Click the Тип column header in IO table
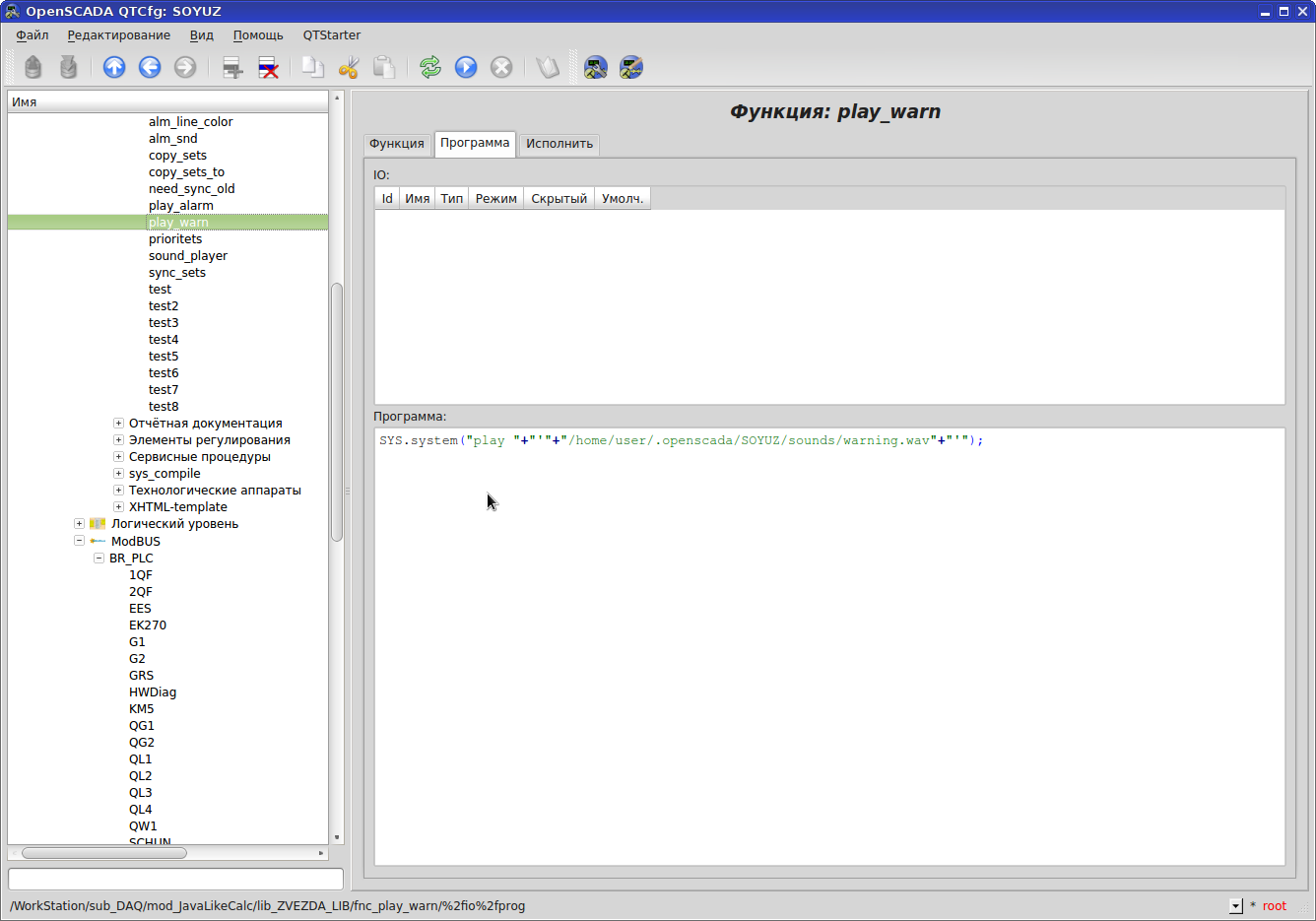1316x921 pixels. pos(451,199)
